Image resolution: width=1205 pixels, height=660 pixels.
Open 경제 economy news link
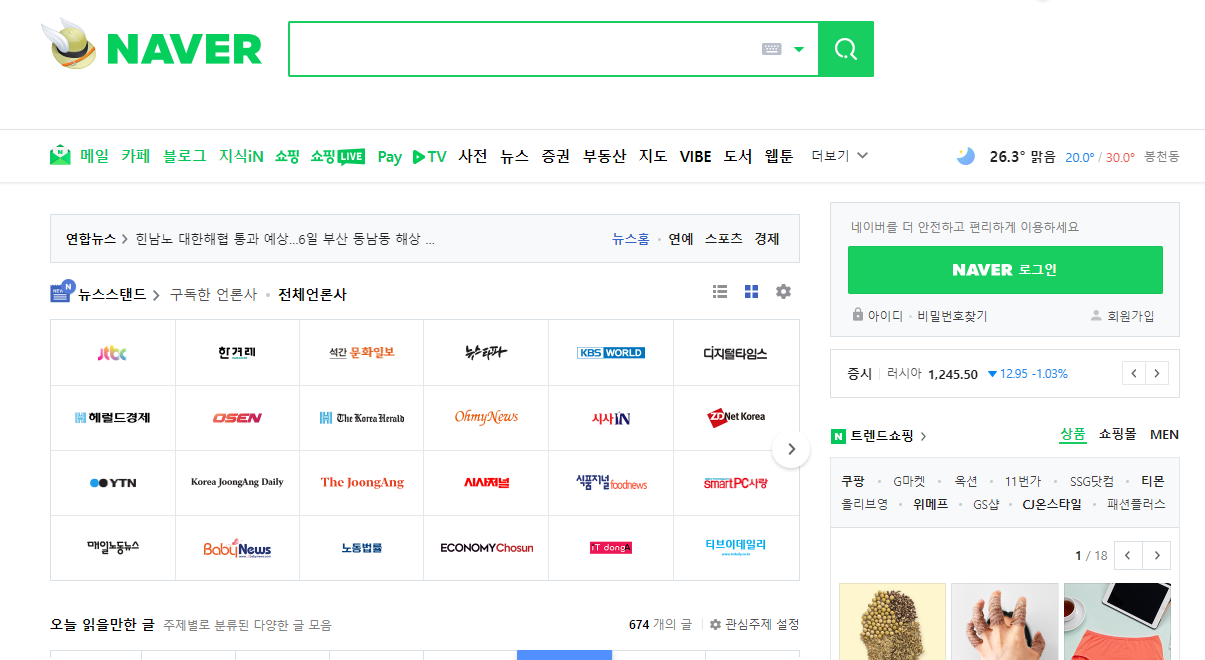[x=767, y=239]
